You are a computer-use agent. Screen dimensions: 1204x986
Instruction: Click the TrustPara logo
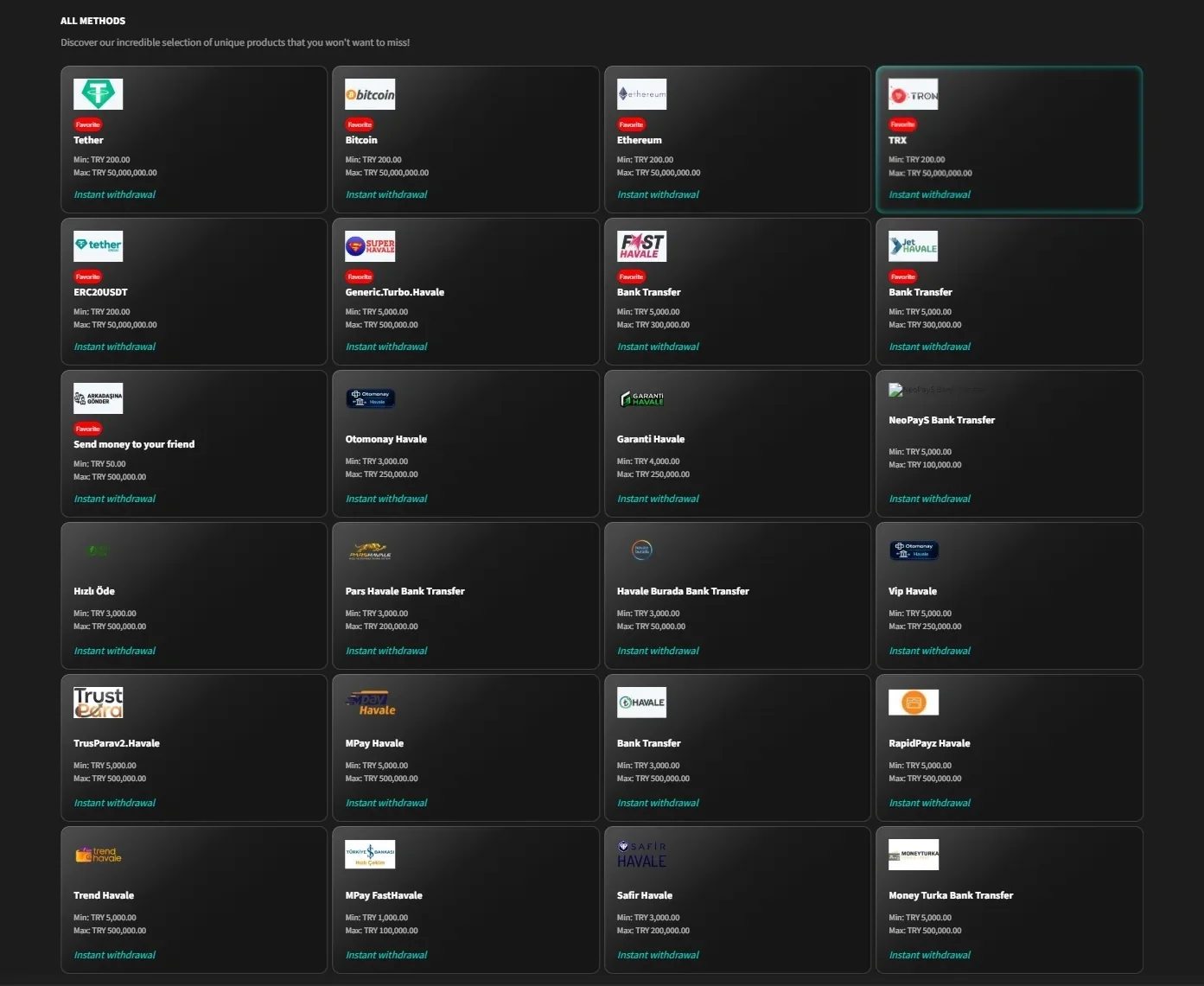pyautogui.click(x=98, y=703)
